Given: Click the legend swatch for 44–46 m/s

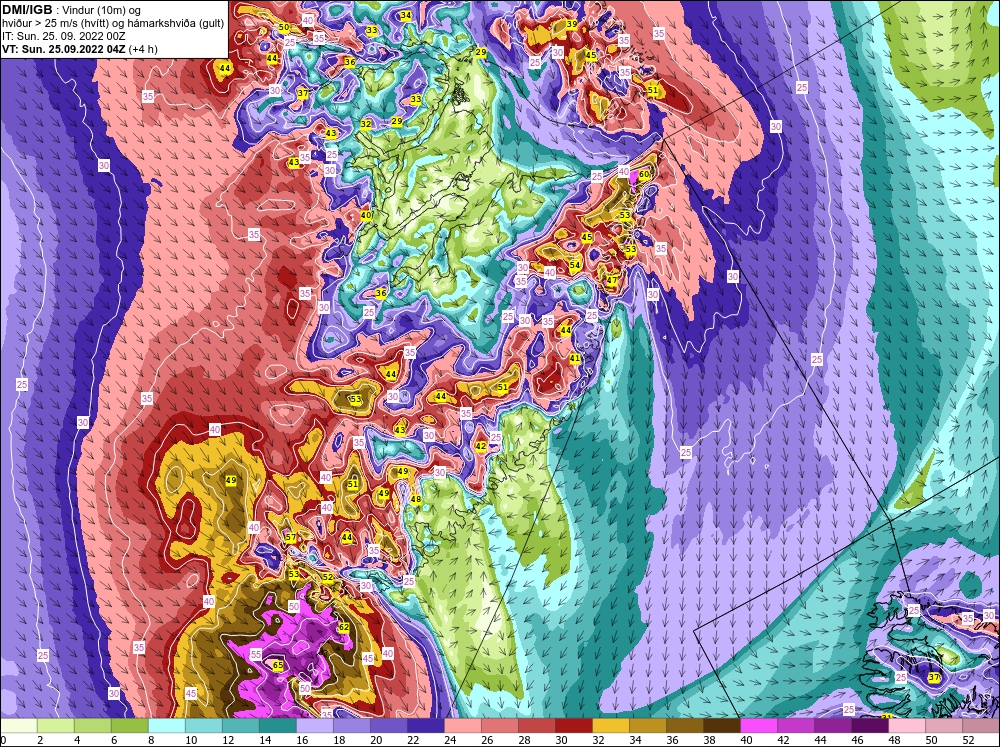Looking at the screenshot, I should click(x=833, y=725).
